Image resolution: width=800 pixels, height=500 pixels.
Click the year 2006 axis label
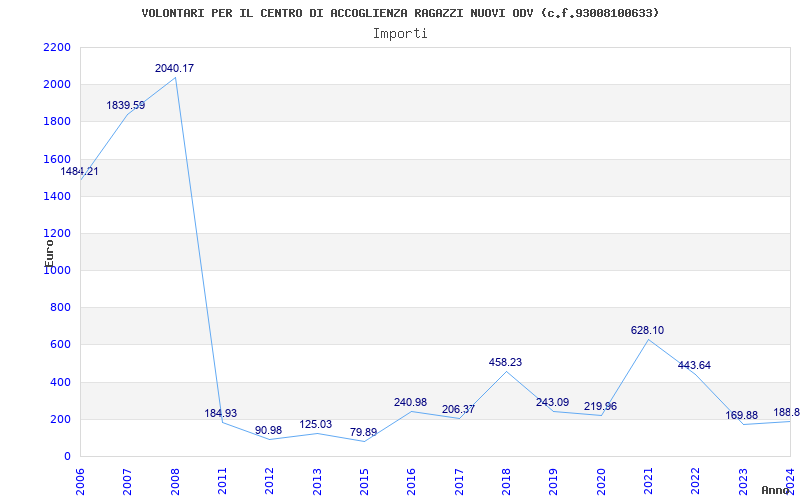(80, 482)
